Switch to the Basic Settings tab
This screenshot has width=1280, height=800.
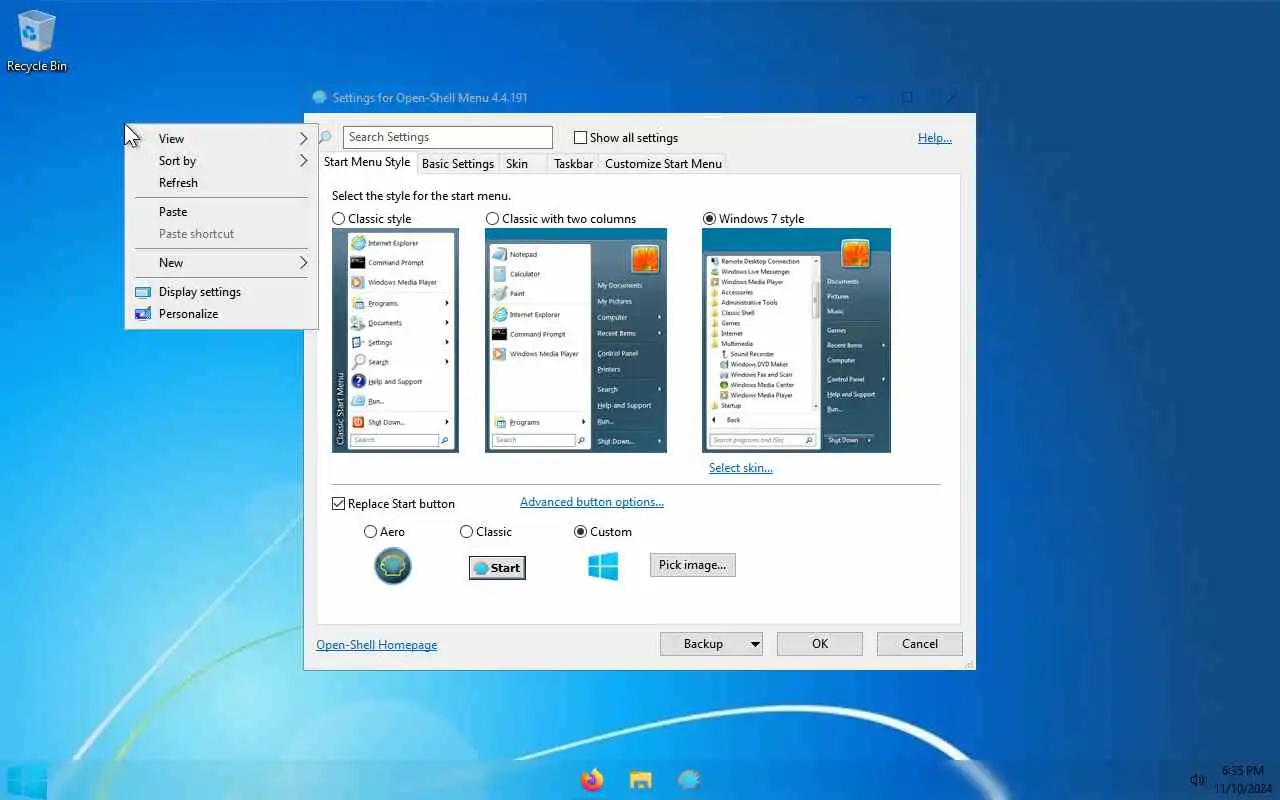coord(458,164)
